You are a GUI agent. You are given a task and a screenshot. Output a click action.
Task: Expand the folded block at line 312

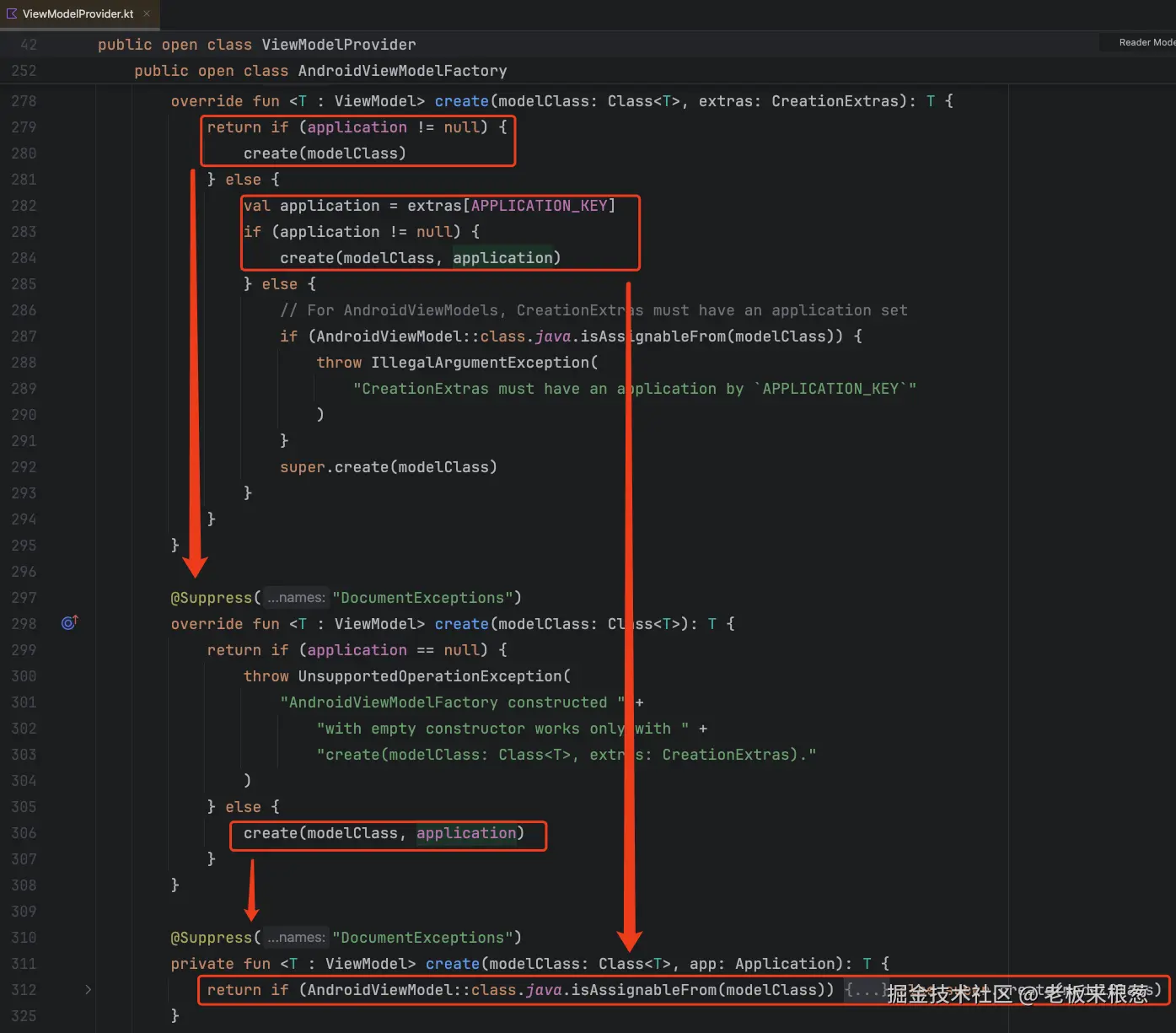pyautogui.click(x=88, y=990)
